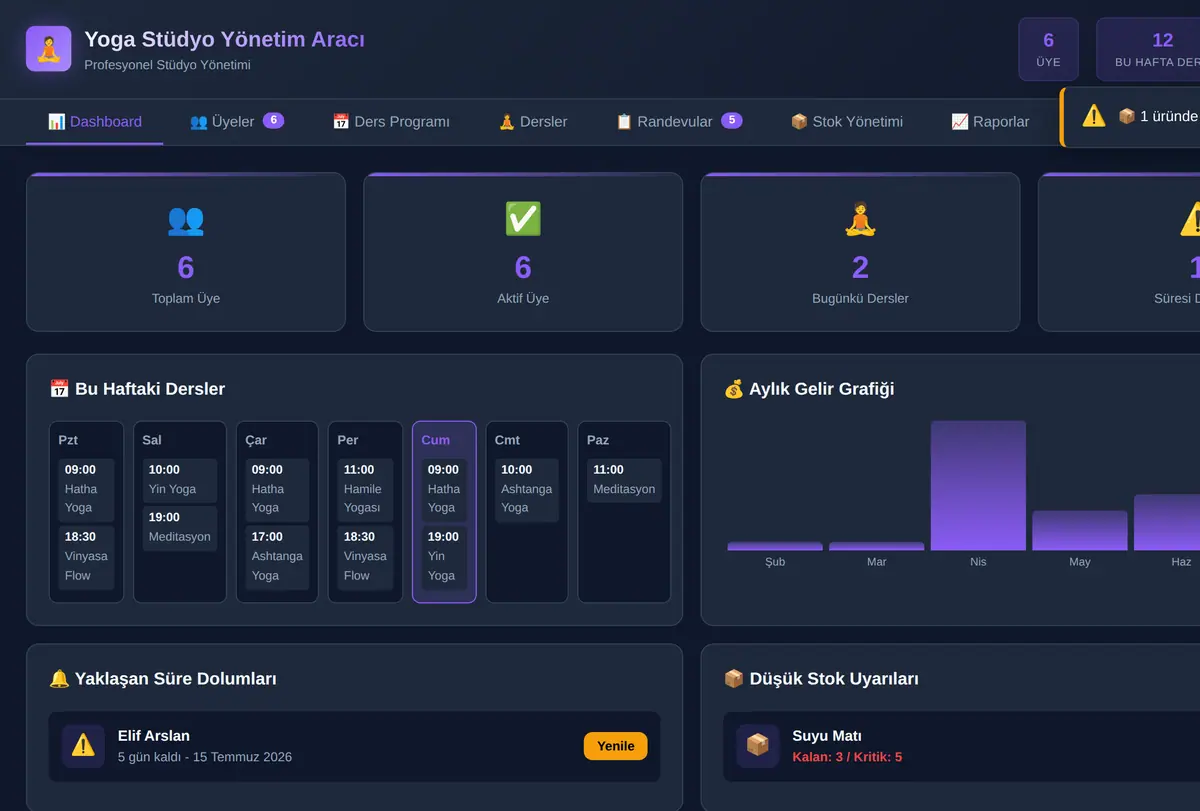Click the yoga studio logo icon
This screenshot has height=811, width=1200.
(49, 49)
